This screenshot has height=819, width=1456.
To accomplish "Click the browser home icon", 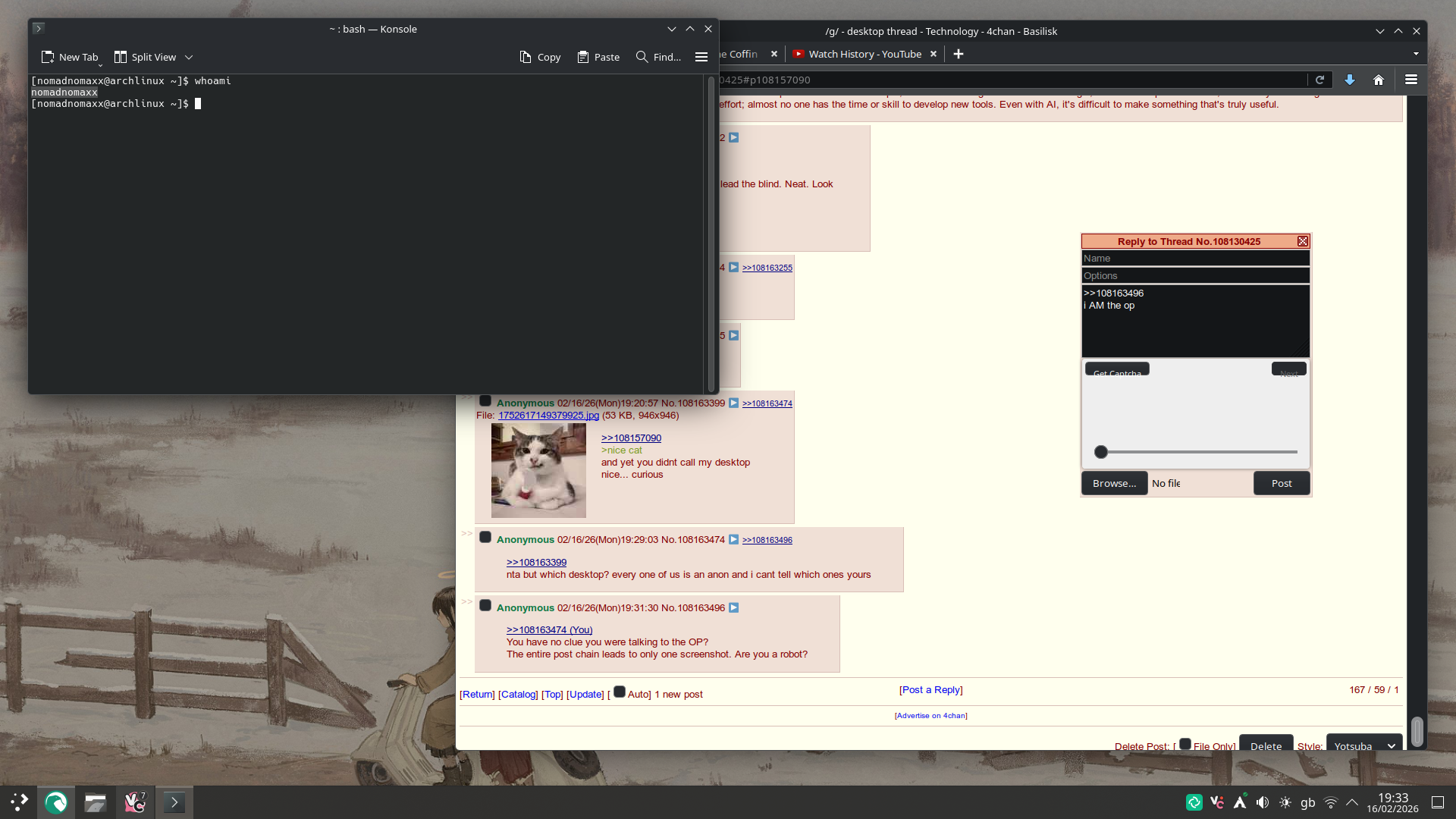I will pyautogui.click(x=1379, y=80).
